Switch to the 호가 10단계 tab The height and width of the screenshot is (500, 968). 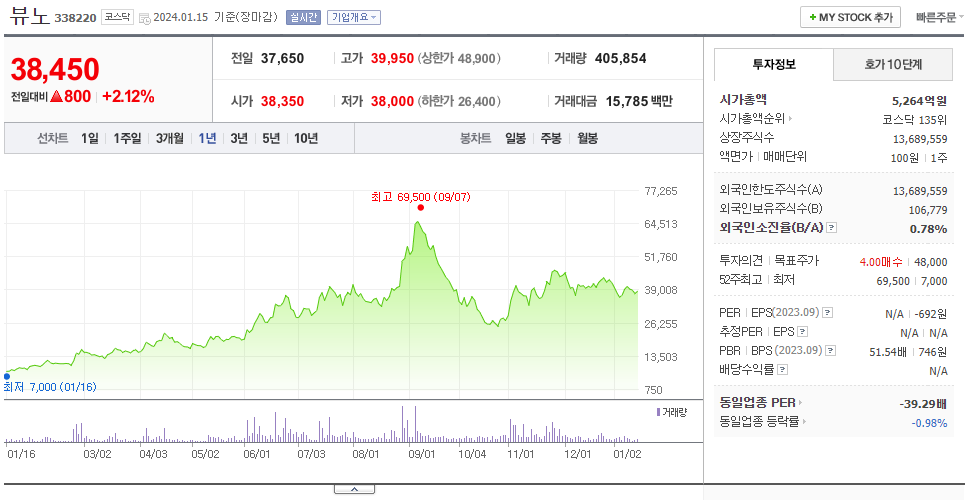point(893,64)
